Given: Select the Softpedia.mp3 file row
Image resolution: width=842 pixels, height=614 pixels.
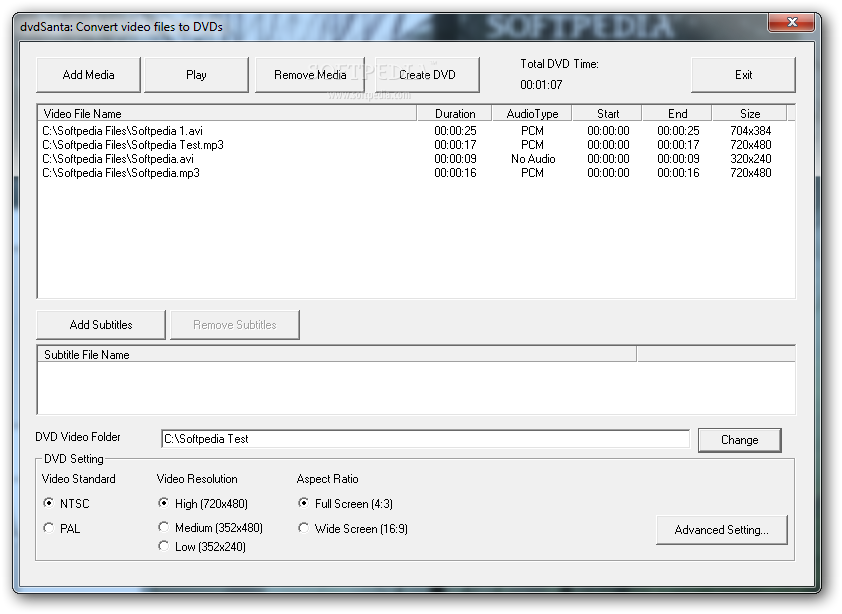Looking at the screenshot, I should (x=415, y=172).
